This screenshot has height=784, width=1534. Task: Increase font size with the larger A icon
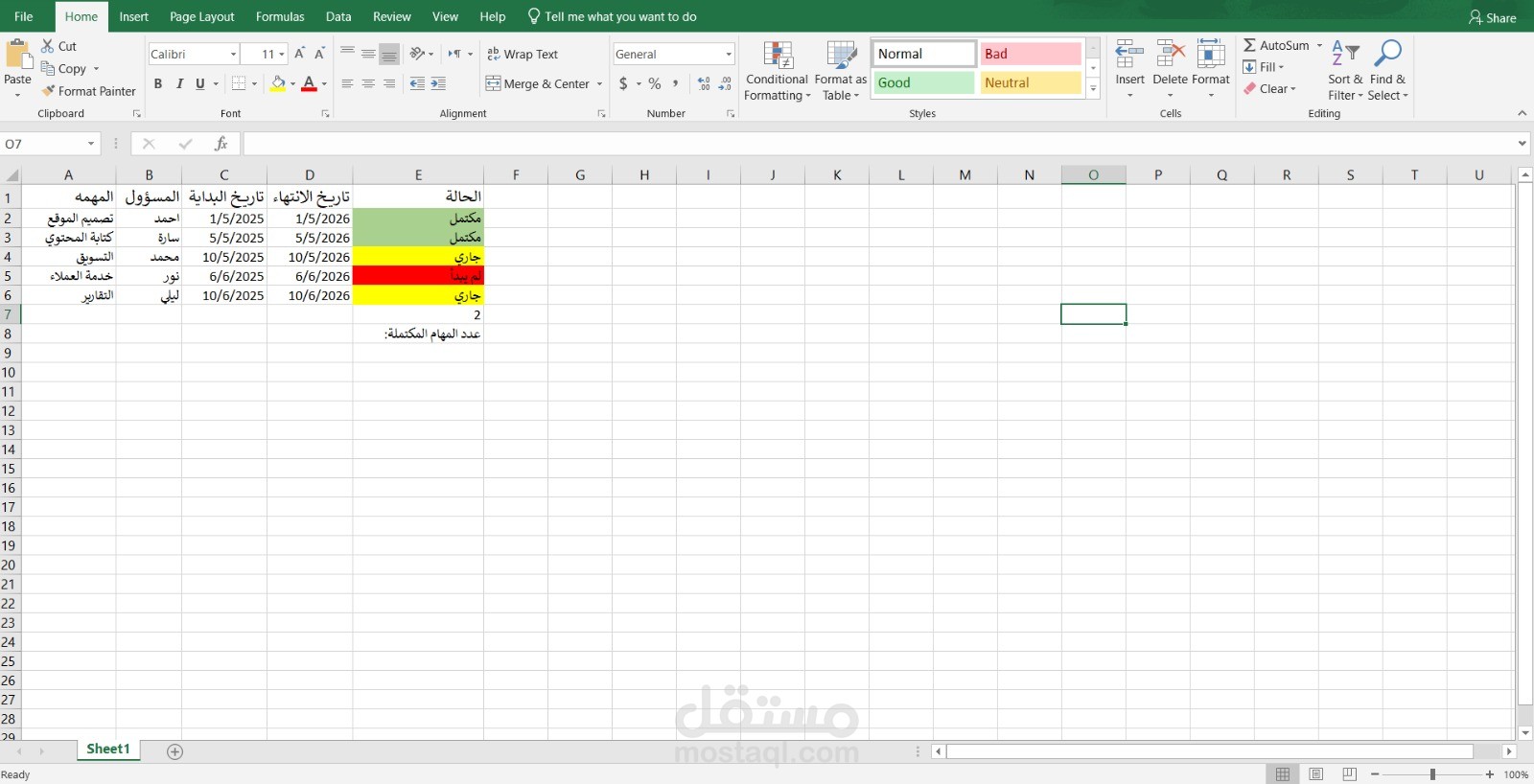(x=300, y=54)
